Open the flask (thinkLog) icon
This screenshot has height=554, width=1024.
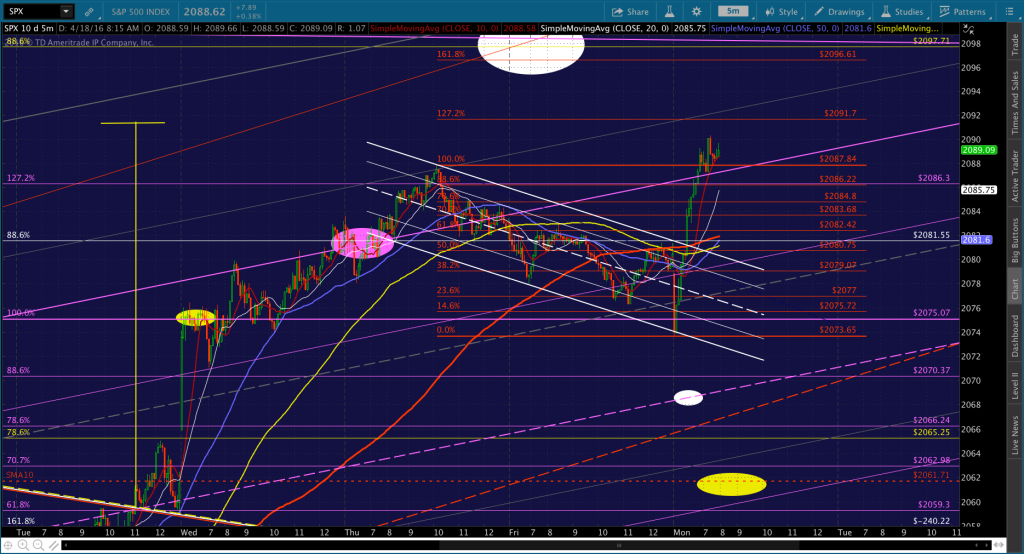pyautogui.click(x=670, y=12)
